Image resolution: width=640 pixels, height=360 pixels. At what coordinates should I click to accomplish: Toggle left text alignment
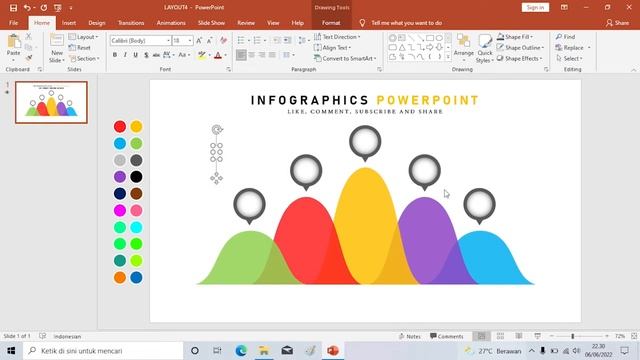(241, 55)
